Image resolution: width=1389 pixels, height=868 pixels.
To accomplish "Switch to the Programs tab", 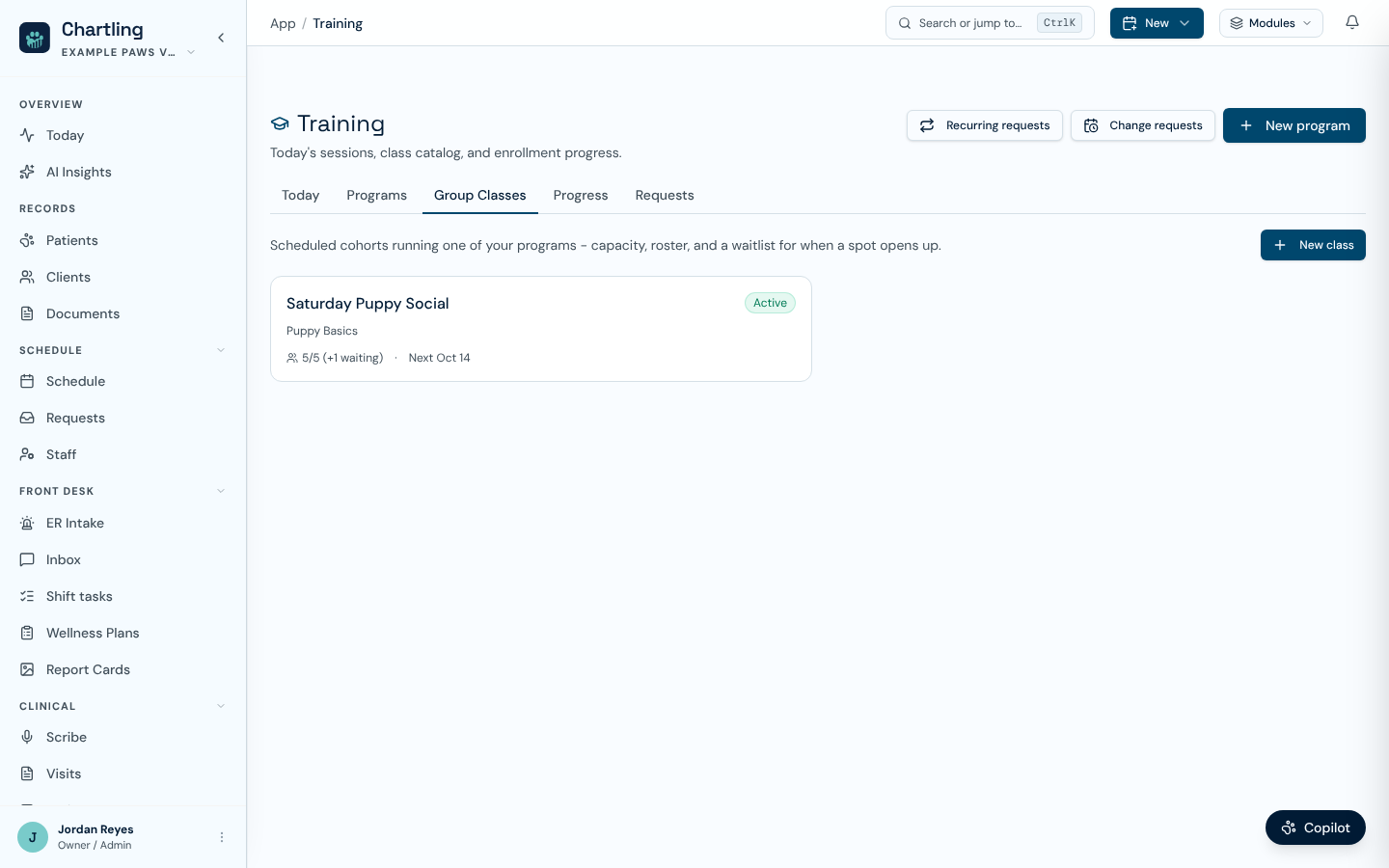I will (376, 195).
